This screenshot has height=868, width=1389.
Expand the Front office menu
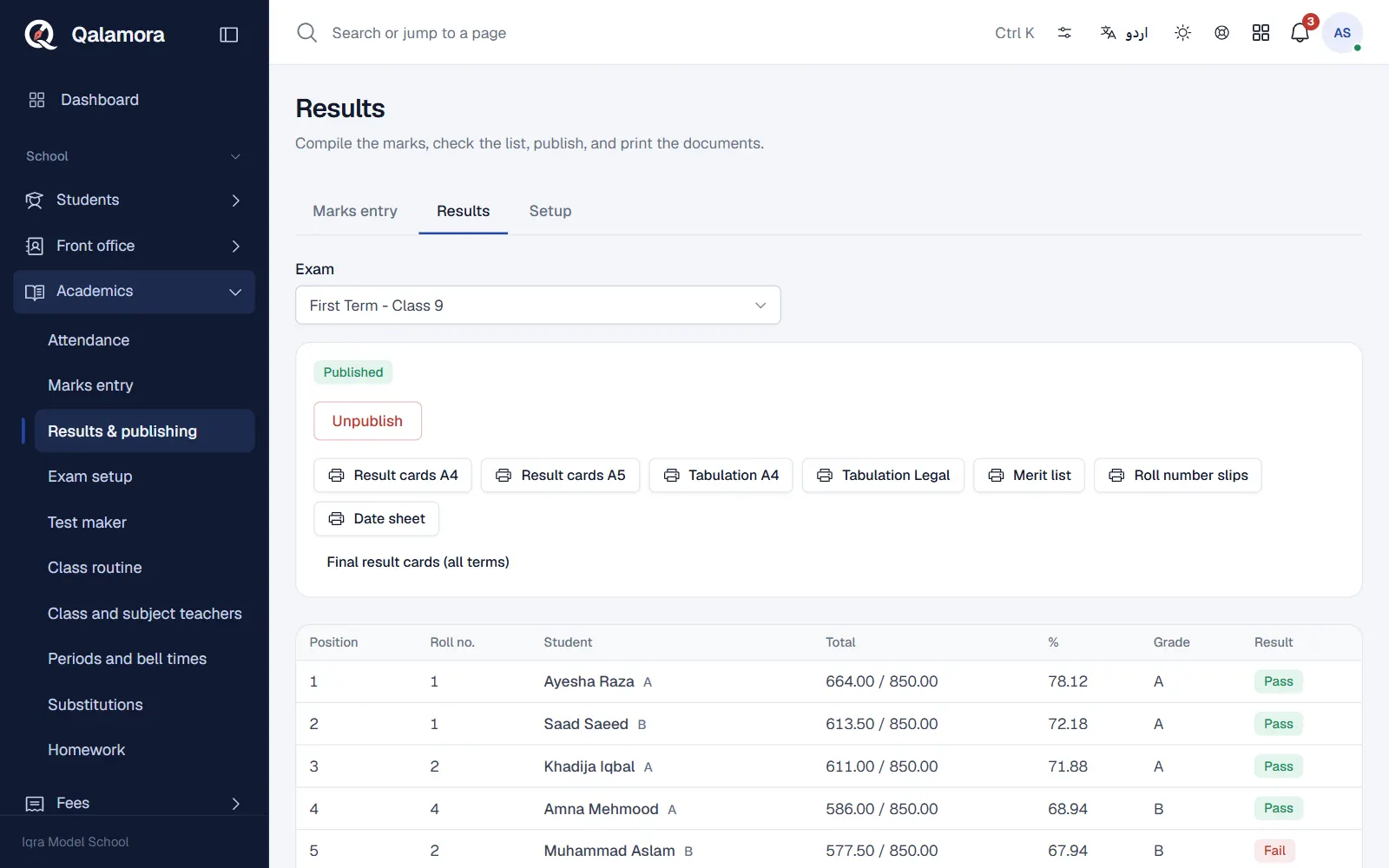(135, 246)
